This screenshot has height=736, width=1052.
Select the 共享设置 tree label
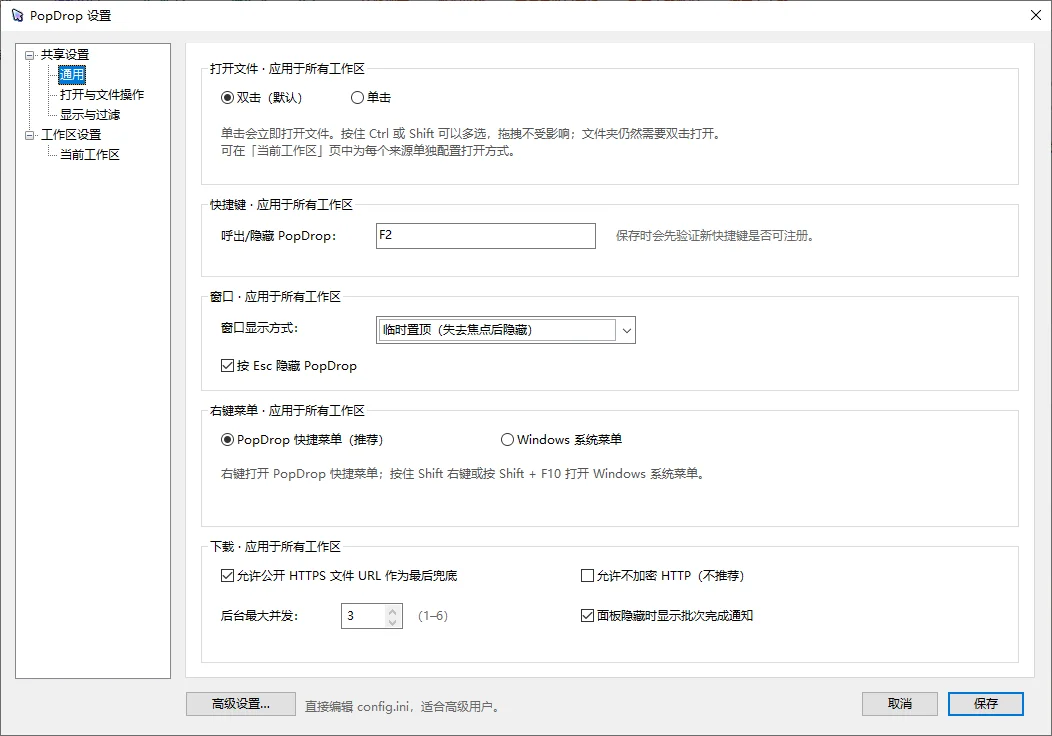tap(65, 55)
